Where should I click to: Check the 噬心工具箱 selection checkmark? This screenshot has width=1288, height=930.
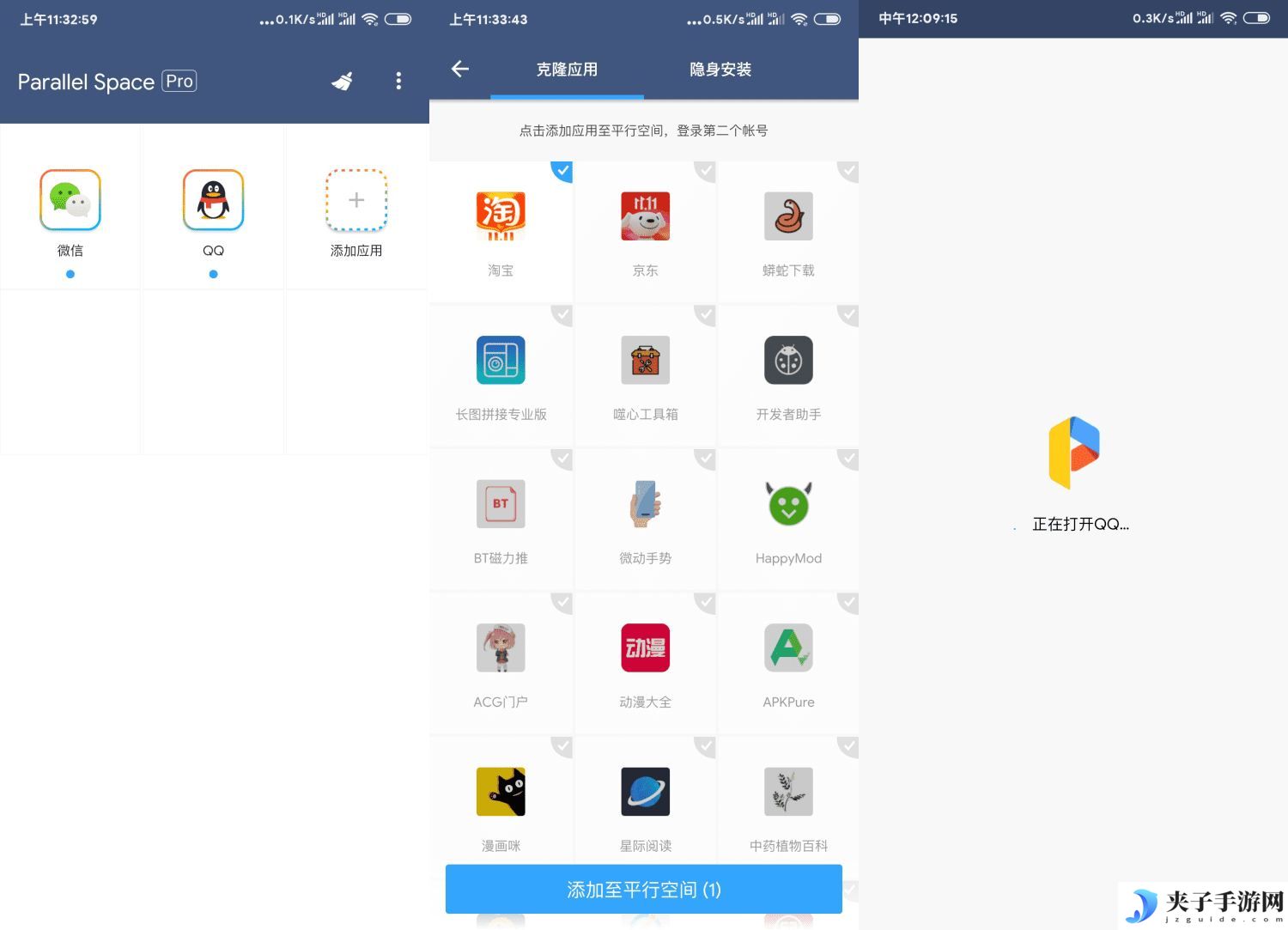[705, 315]
